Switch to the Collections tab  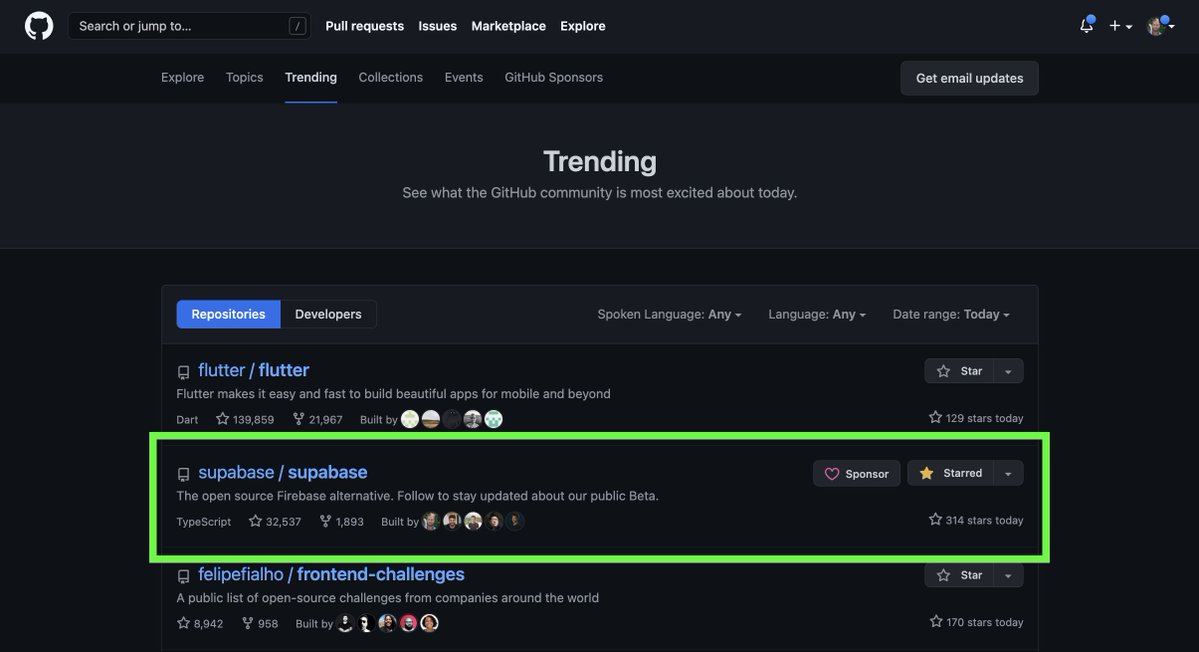[391, 77]
